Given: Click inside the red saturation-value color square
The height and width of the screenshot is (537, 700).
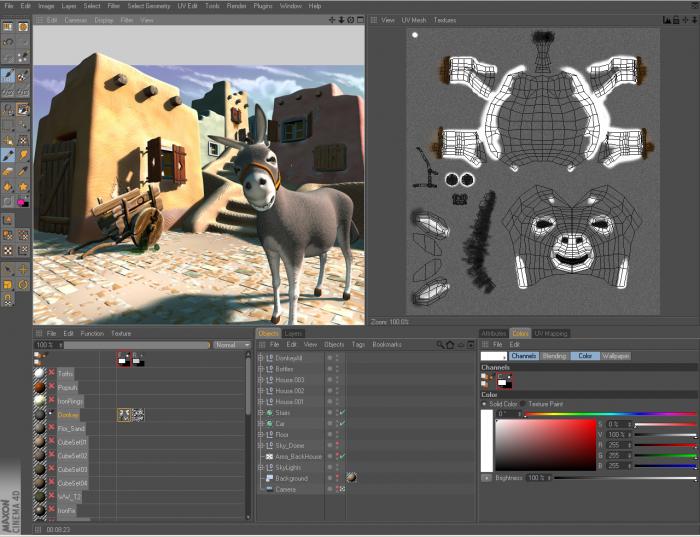Looking at the screenshot, I should pyautogui.click(x=546, y=445).
